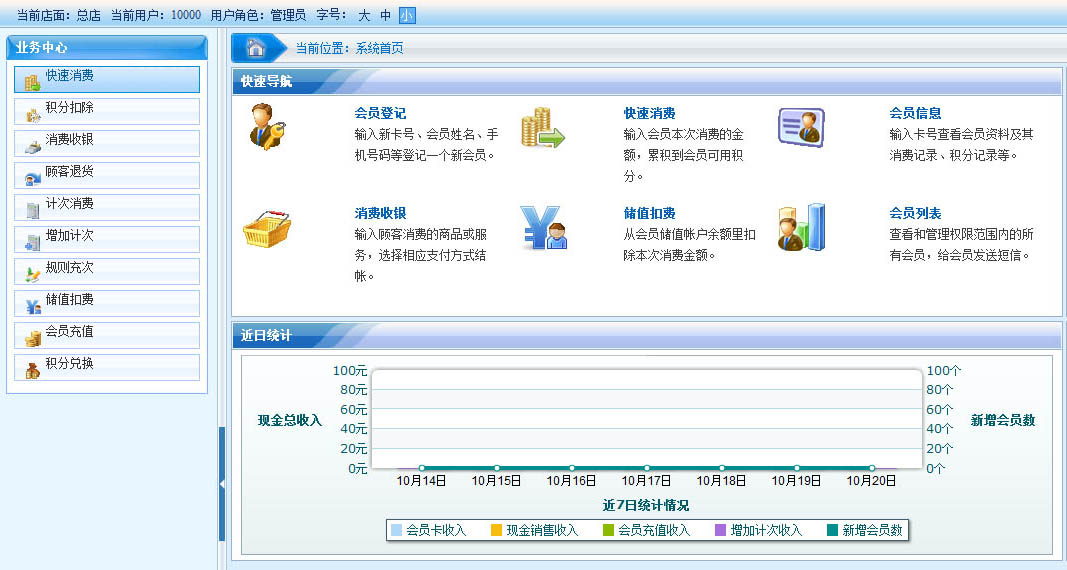
Task: Open 积分兑换 in the sidebar
Action: coord(107,366)
